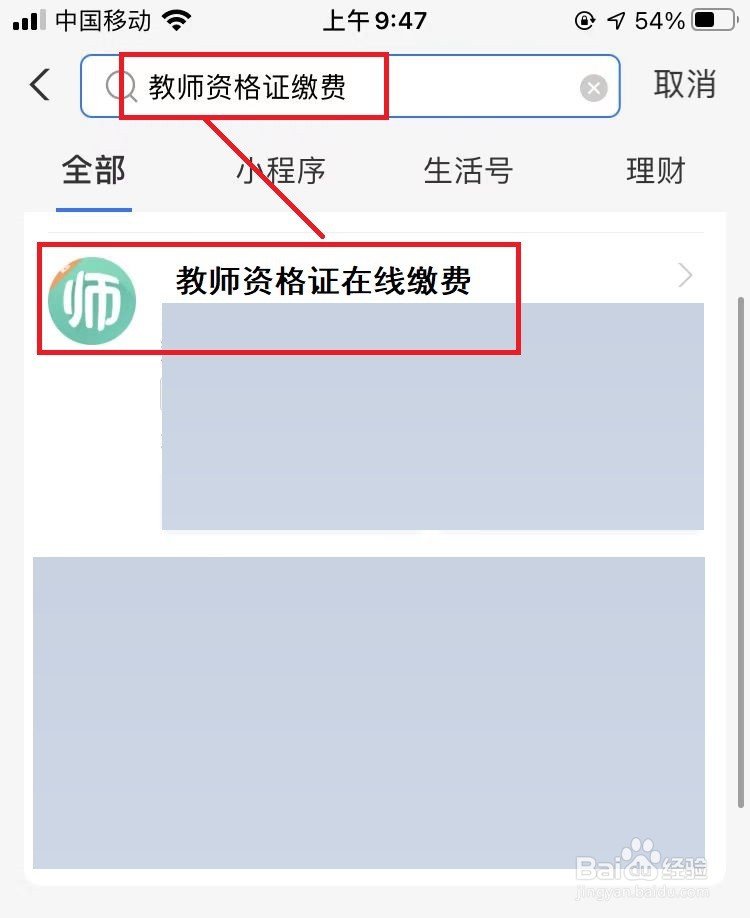Screen dimensions: 750x918
Task: Tap the 中国移动 carrier label
Action: [103, 21]
